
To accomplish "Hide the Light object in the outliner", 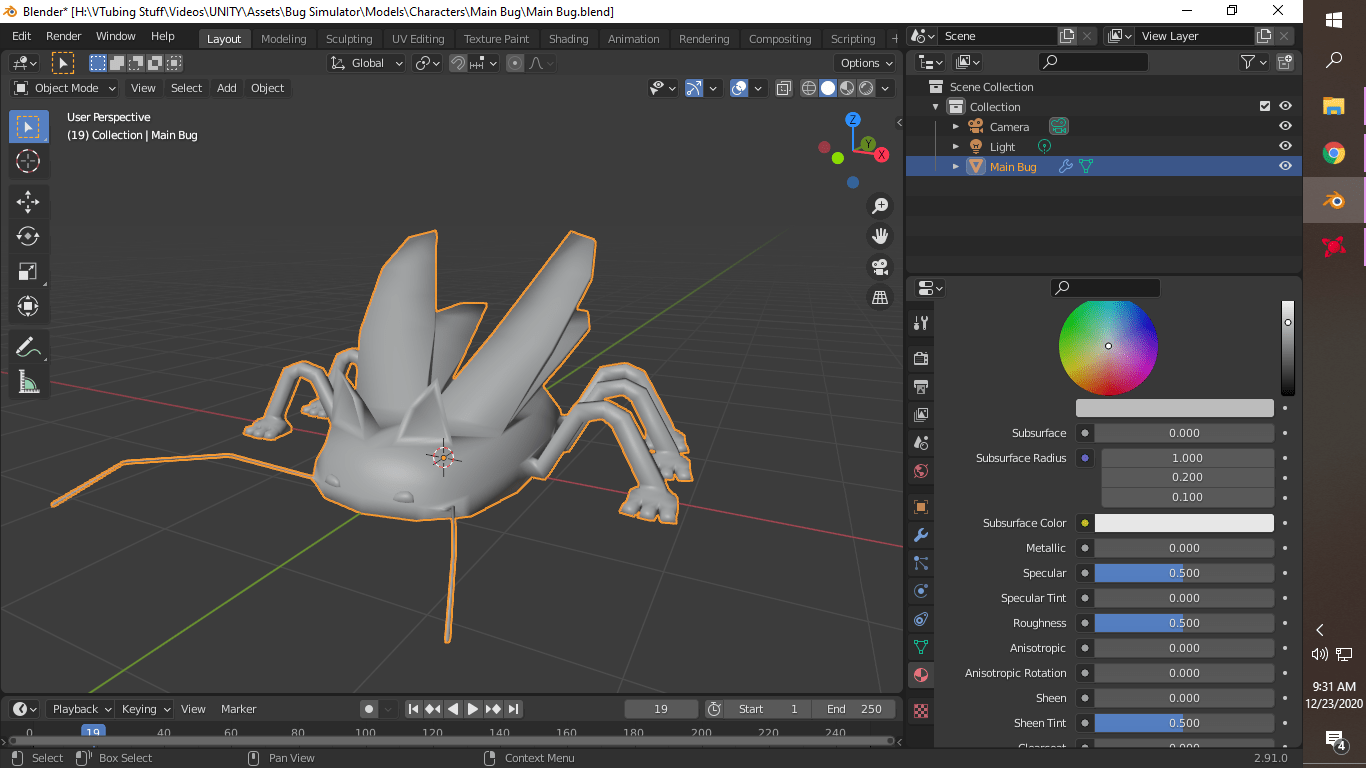I will 1285,145.
